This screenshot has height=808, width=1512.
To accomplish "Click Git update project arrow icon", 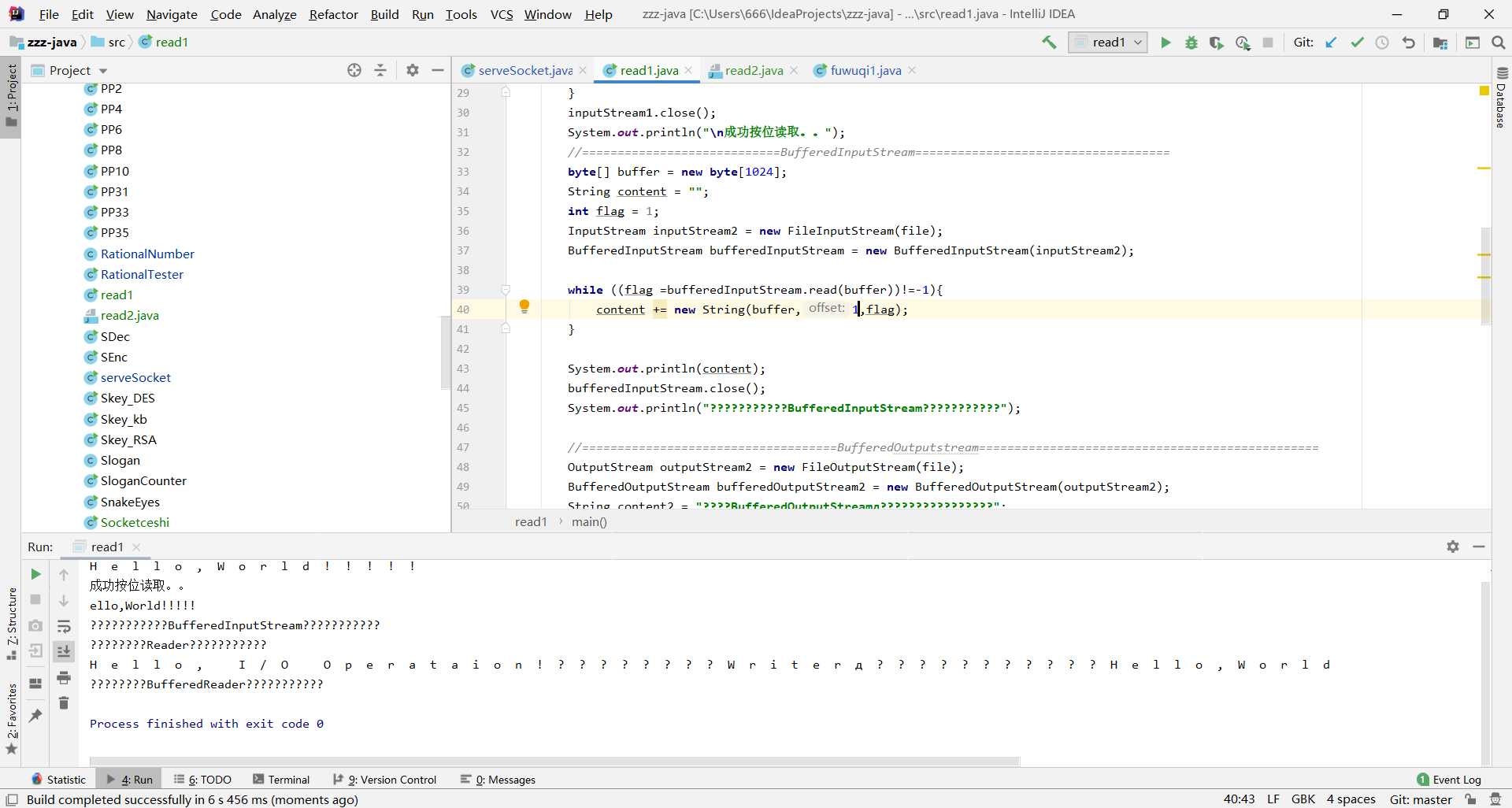I will 1331,43.
